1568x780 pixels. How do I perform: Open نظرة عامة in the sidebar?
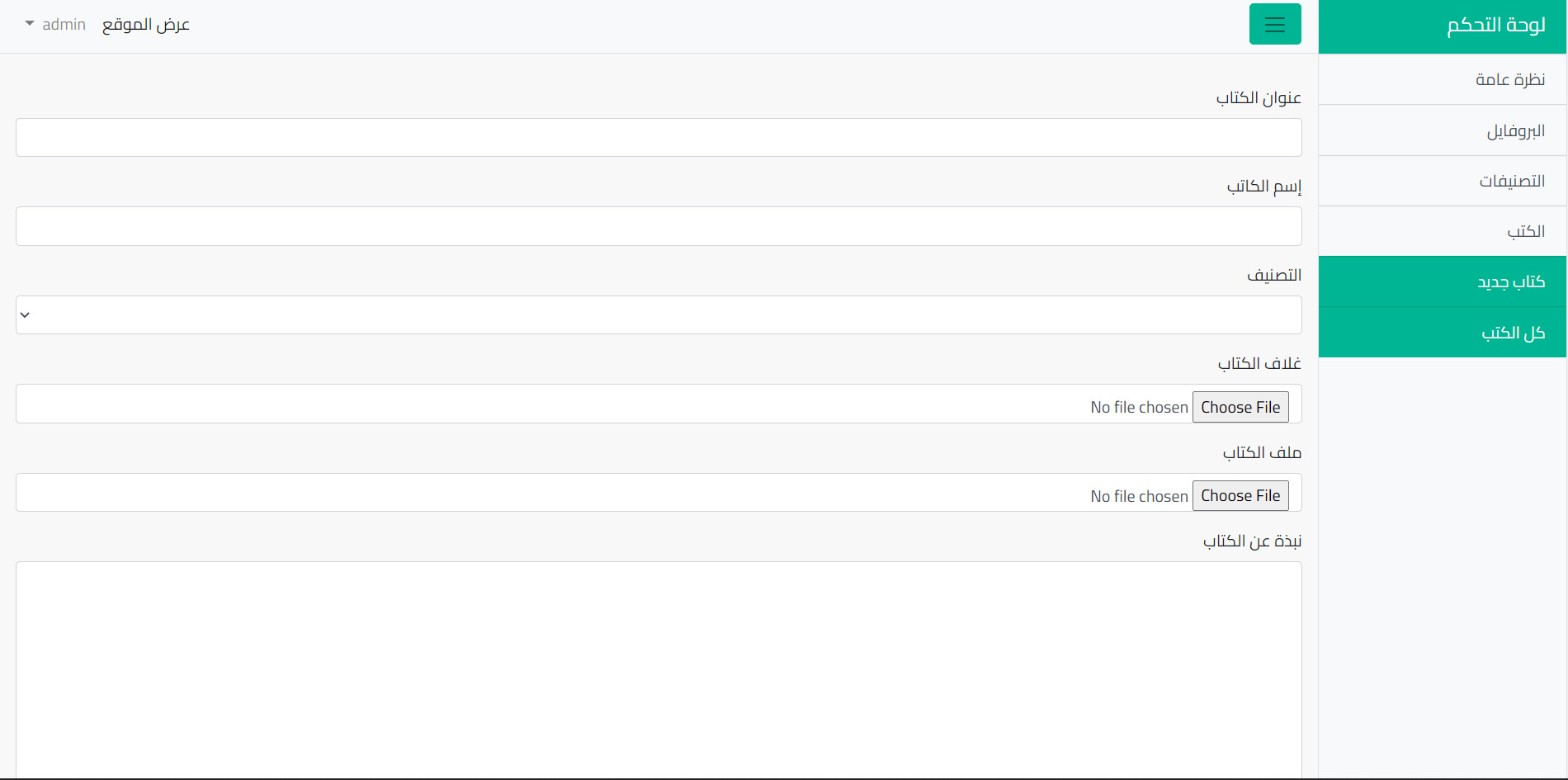coord(1509,79)
